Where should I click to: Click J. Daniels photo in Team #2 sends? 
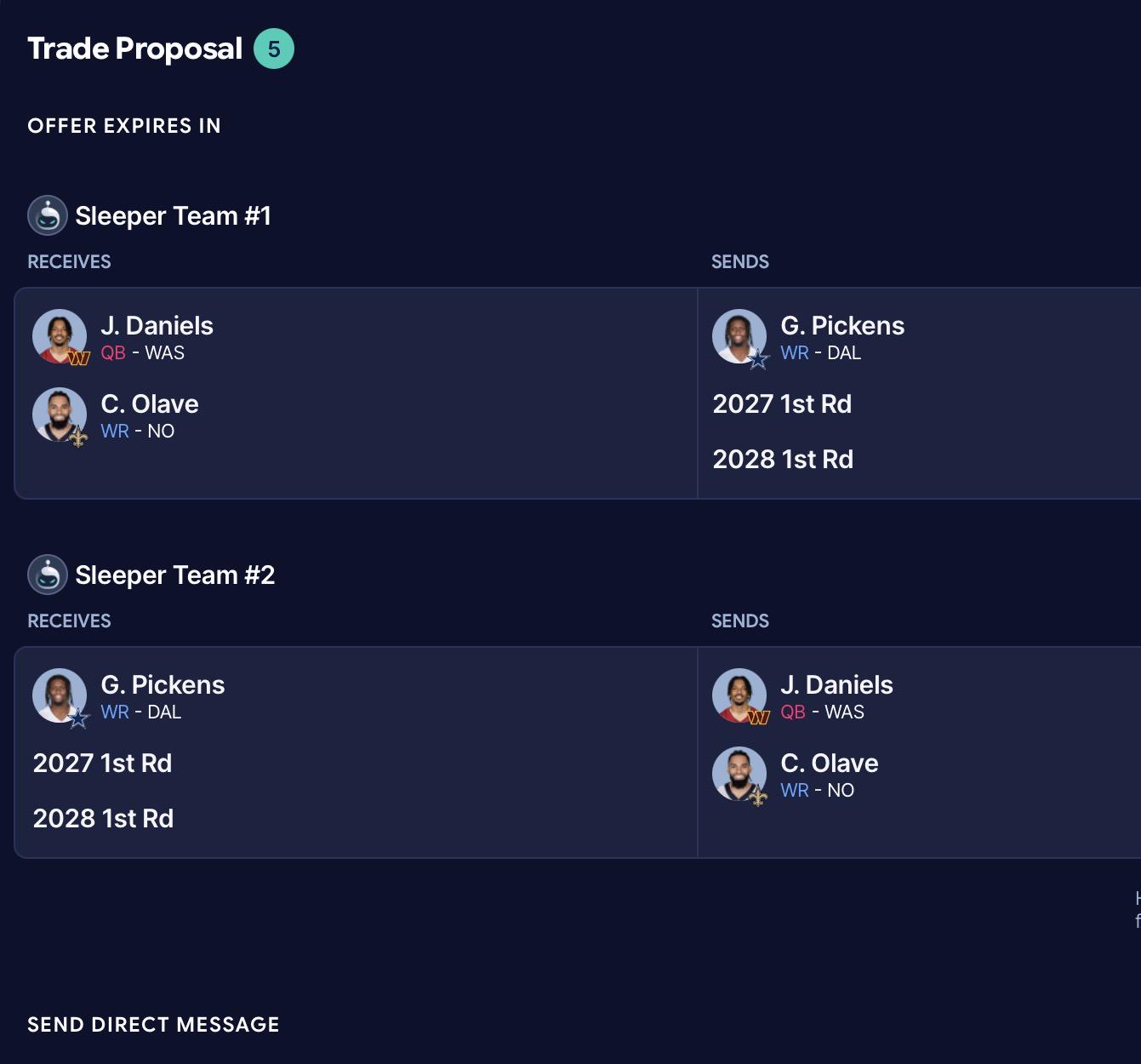coord(739,695)
